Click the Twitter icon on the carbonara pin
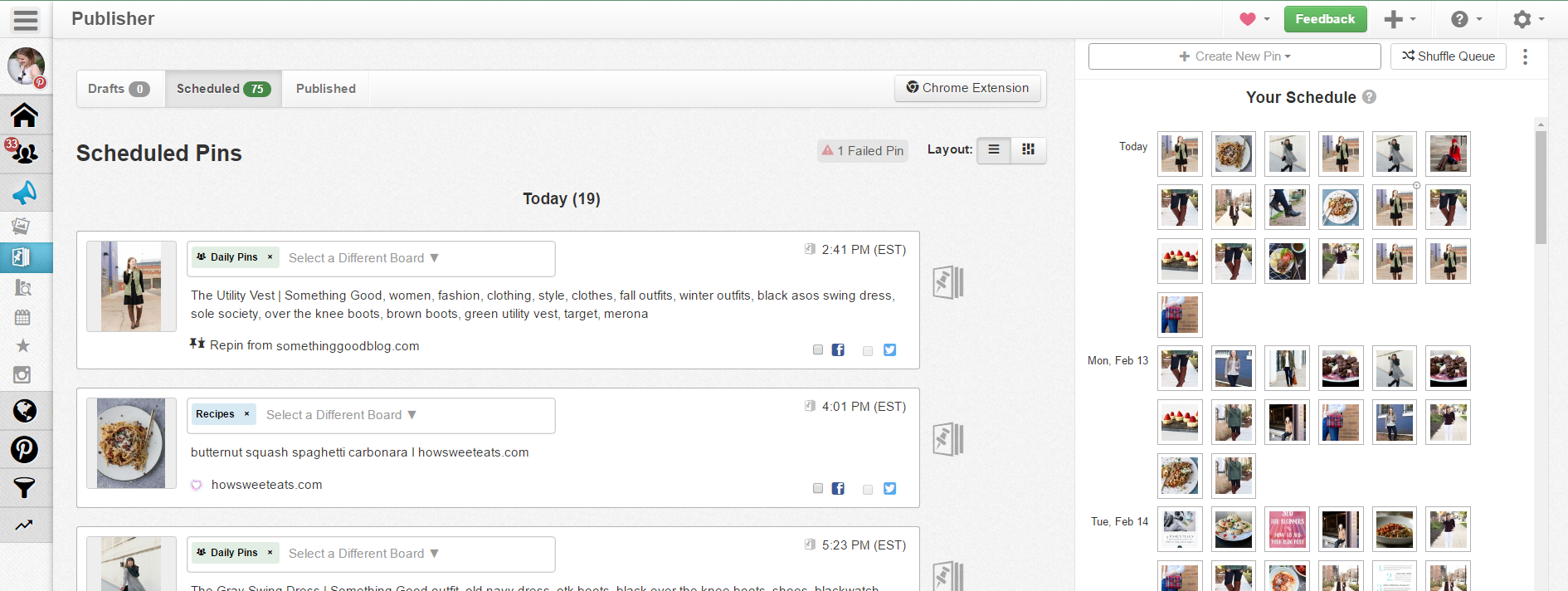Image resolution: width=1568 pixels, height=591 pixels. (x=889, y=489)
